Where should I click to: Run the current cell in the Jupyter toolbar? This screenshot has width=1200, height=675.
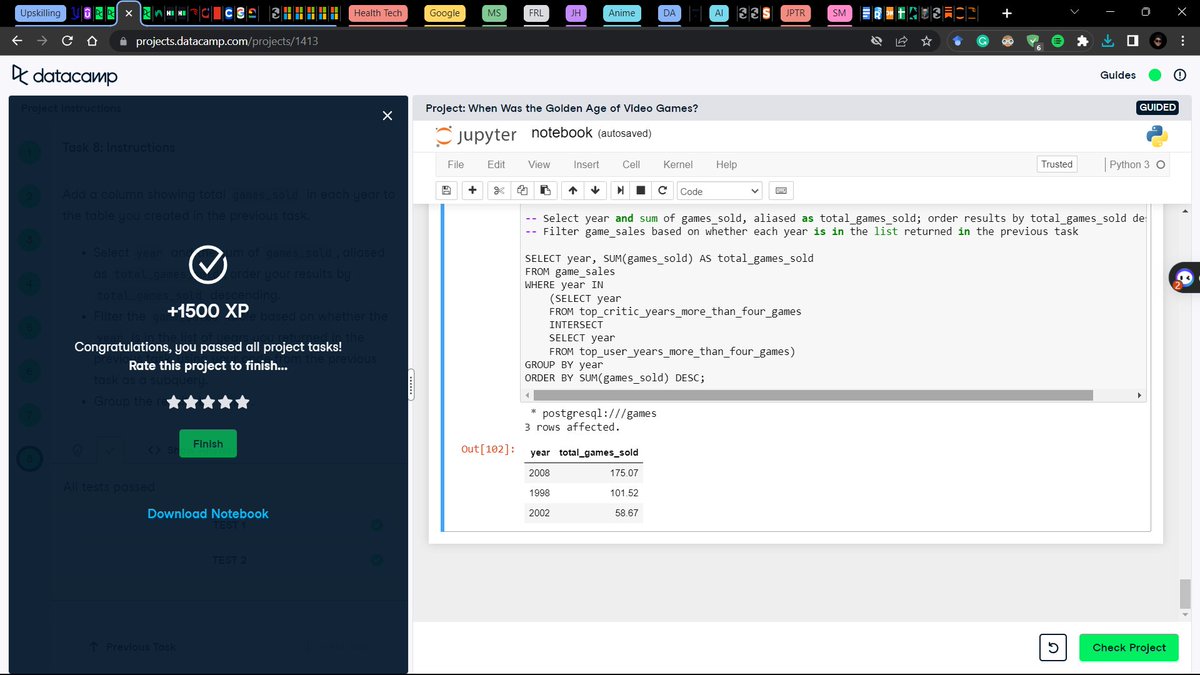tap(621, 190)
